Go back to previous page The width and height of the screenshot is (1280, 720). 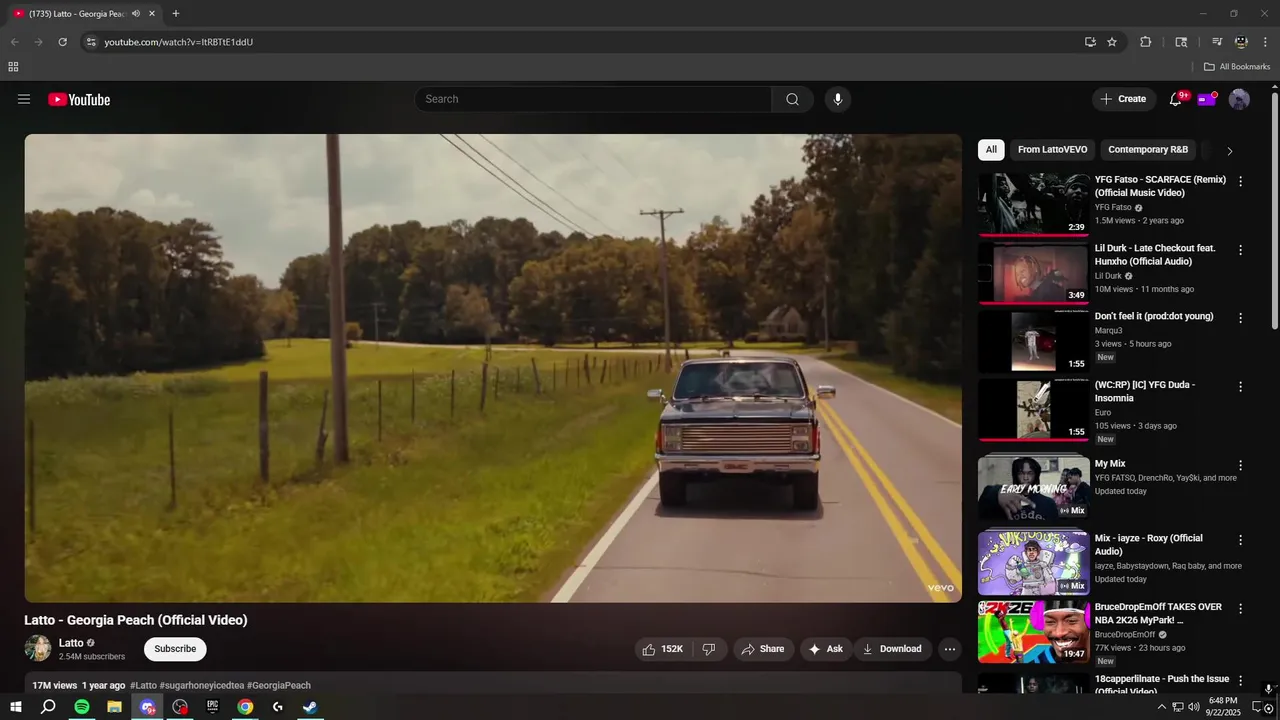click(14, 42)
